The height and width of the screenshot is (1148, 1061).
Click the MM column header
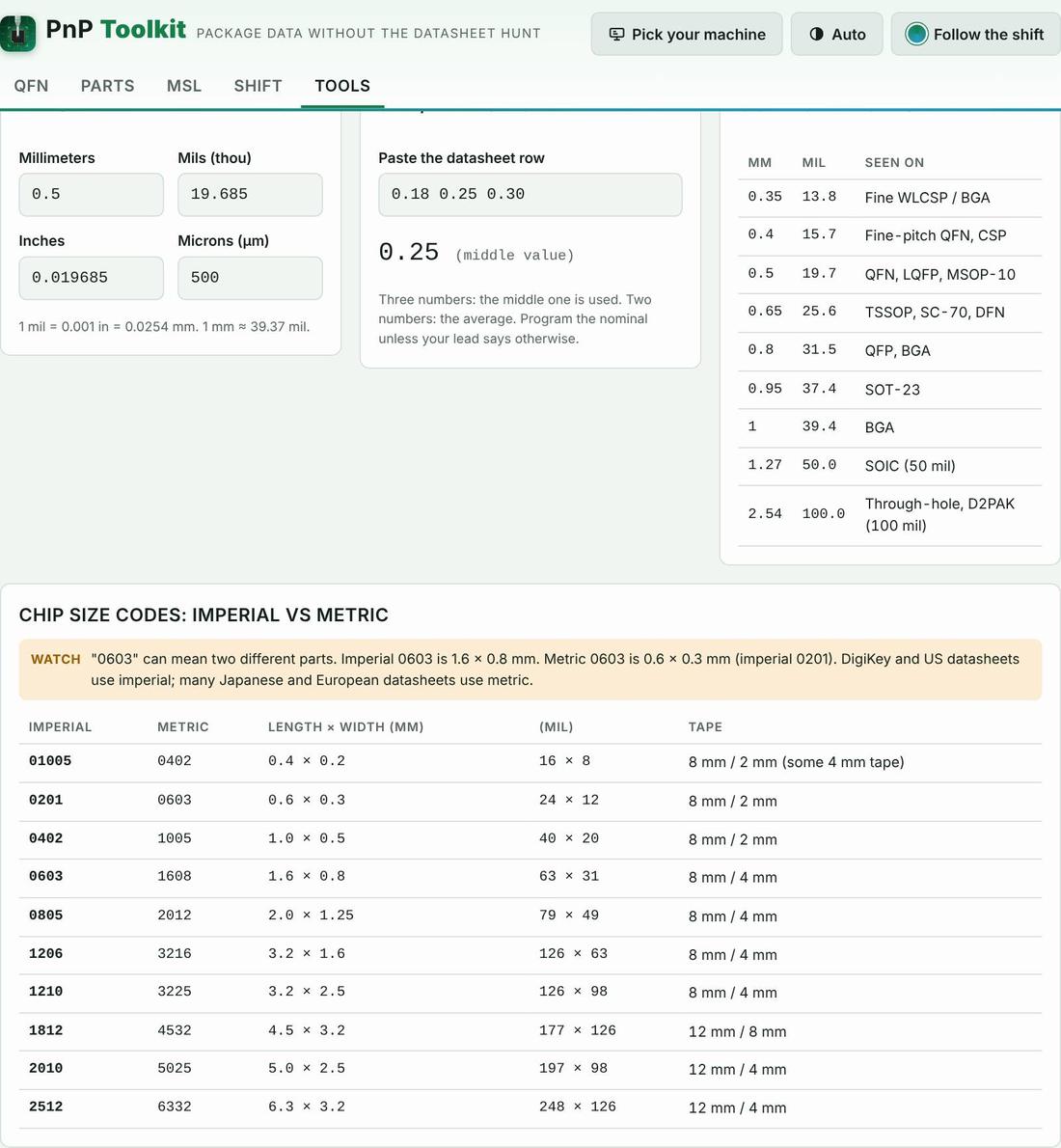(759, 162)
